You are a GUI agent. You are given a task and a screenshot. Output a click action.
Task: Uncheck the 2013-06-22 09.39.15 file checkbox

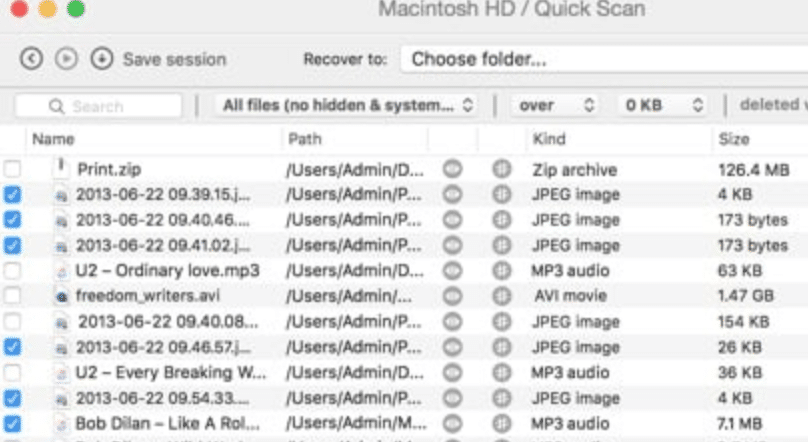[x=12, y=195]
